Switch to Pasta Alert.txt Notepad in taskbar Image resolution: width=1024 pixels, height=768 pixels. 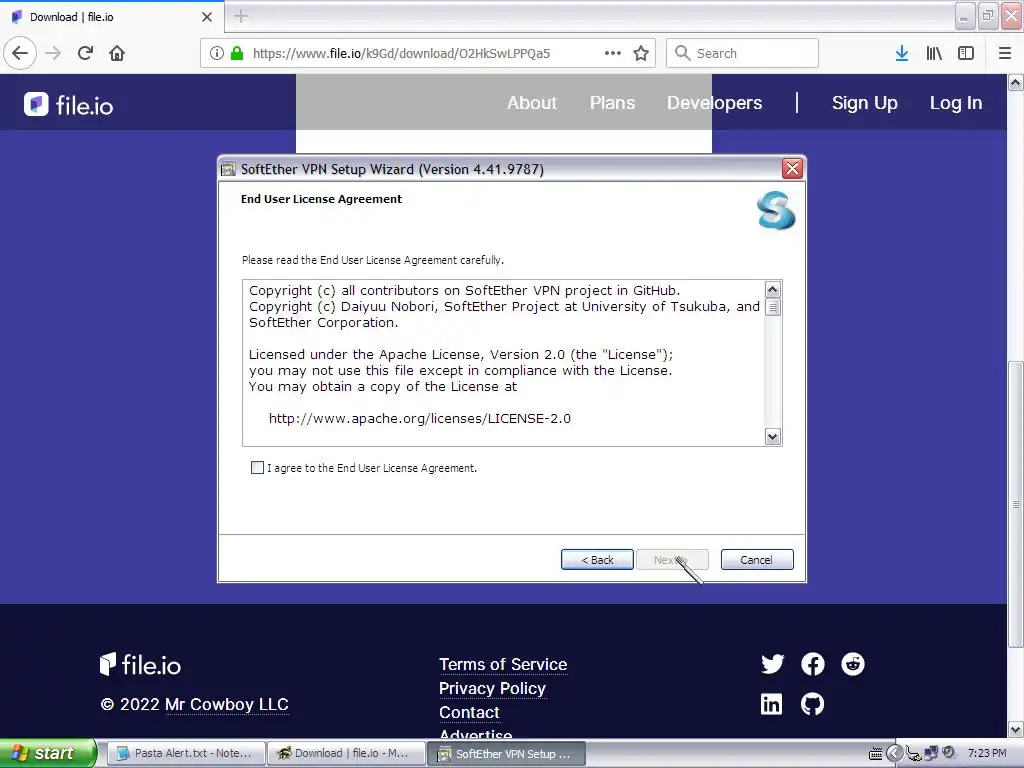(185, 753)
